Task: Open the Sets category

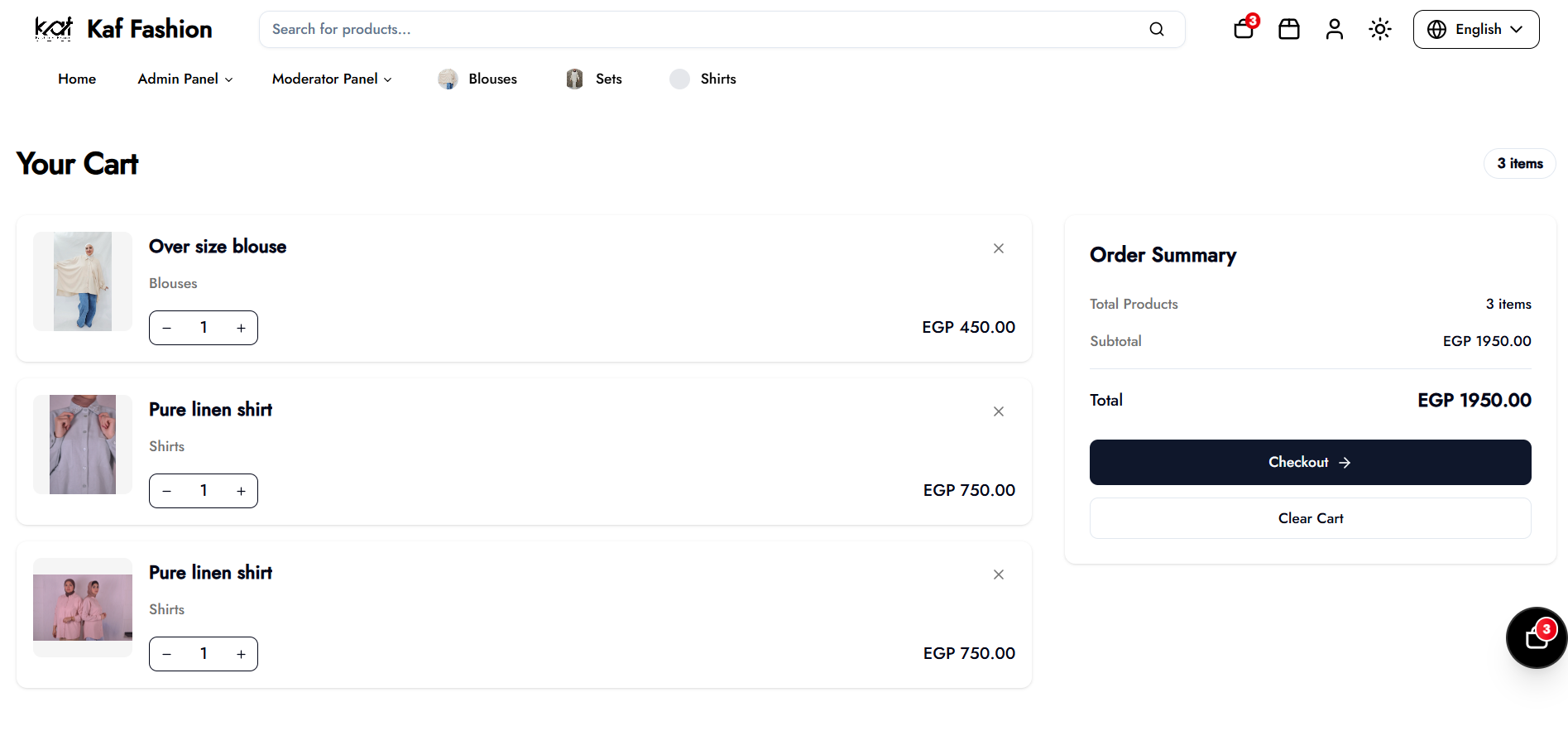Action: coord(593,79)
